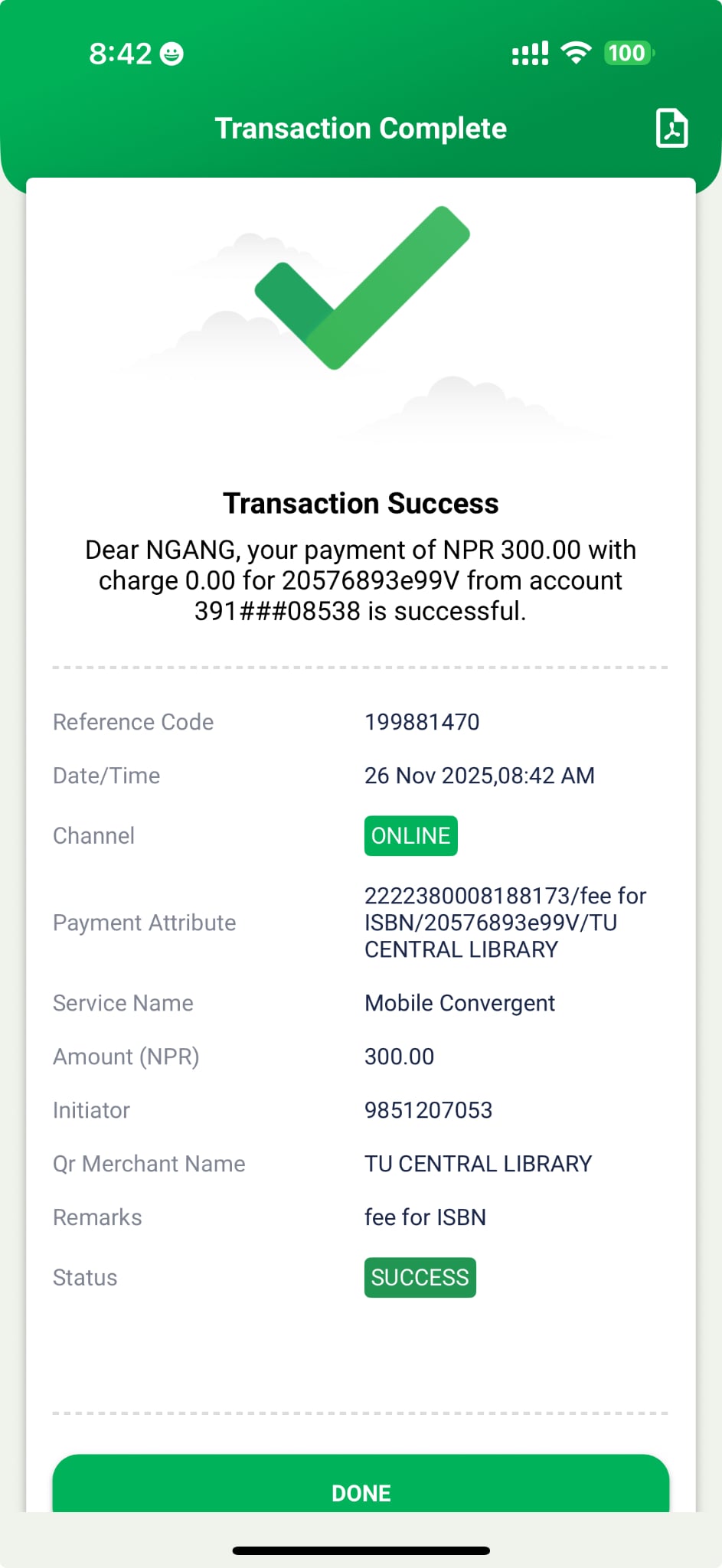Tap the 8:42 clock in status bar

(120, 54)
